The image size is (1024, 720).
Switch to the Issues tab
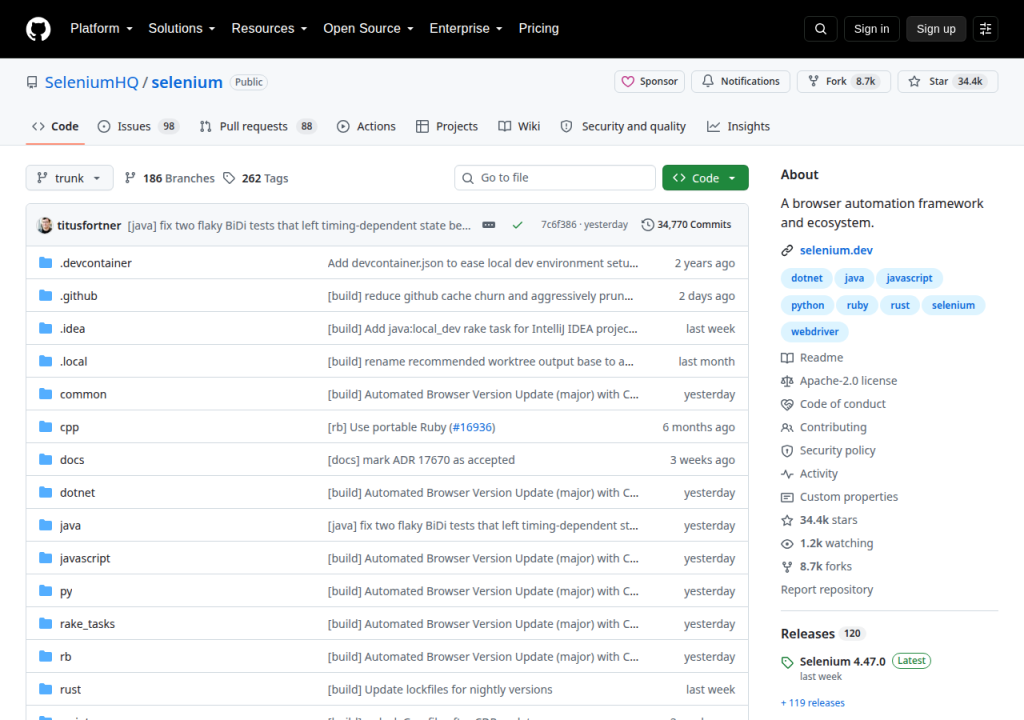click(x=138, y=126)
